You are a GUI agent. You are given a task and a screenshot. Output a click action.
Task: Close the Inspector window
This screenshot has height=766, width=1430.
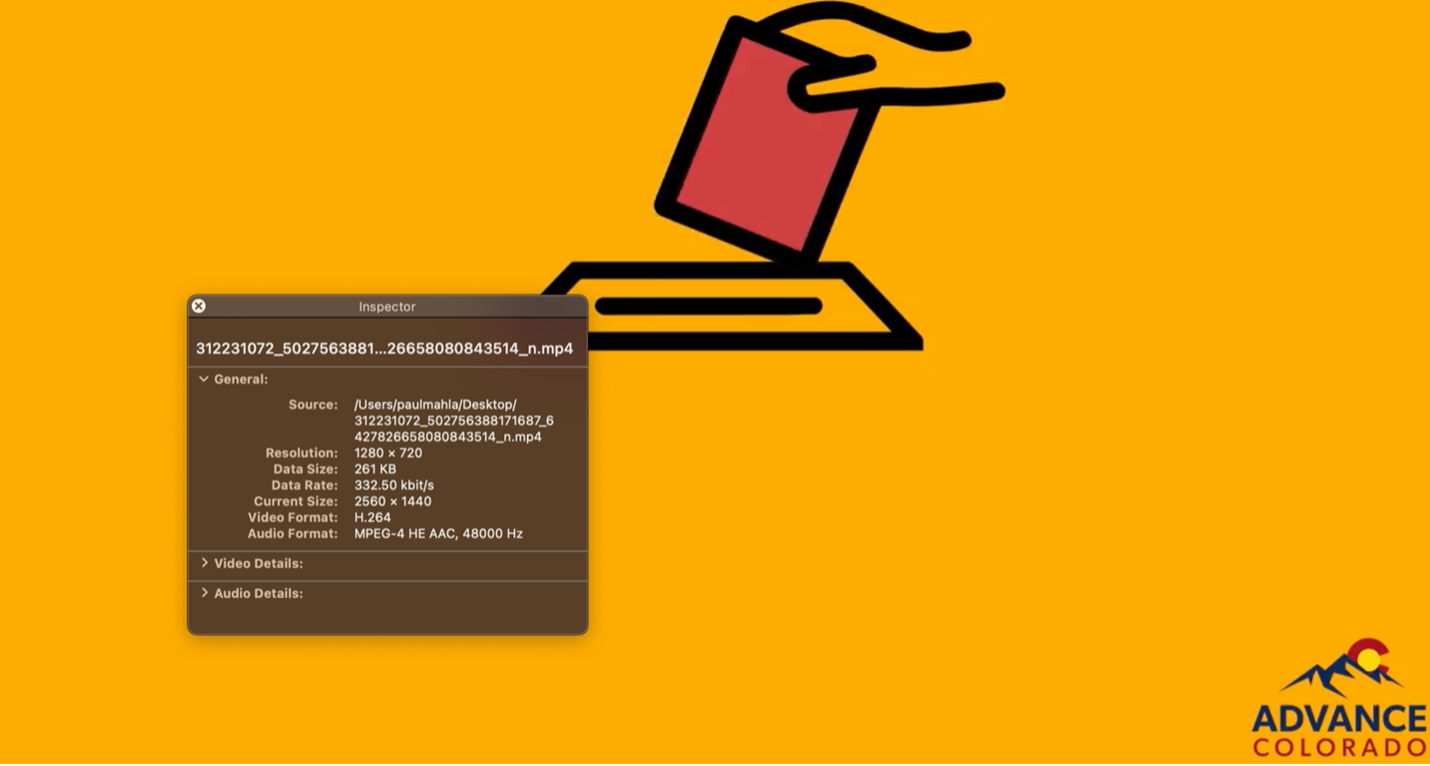coord(198,306)
